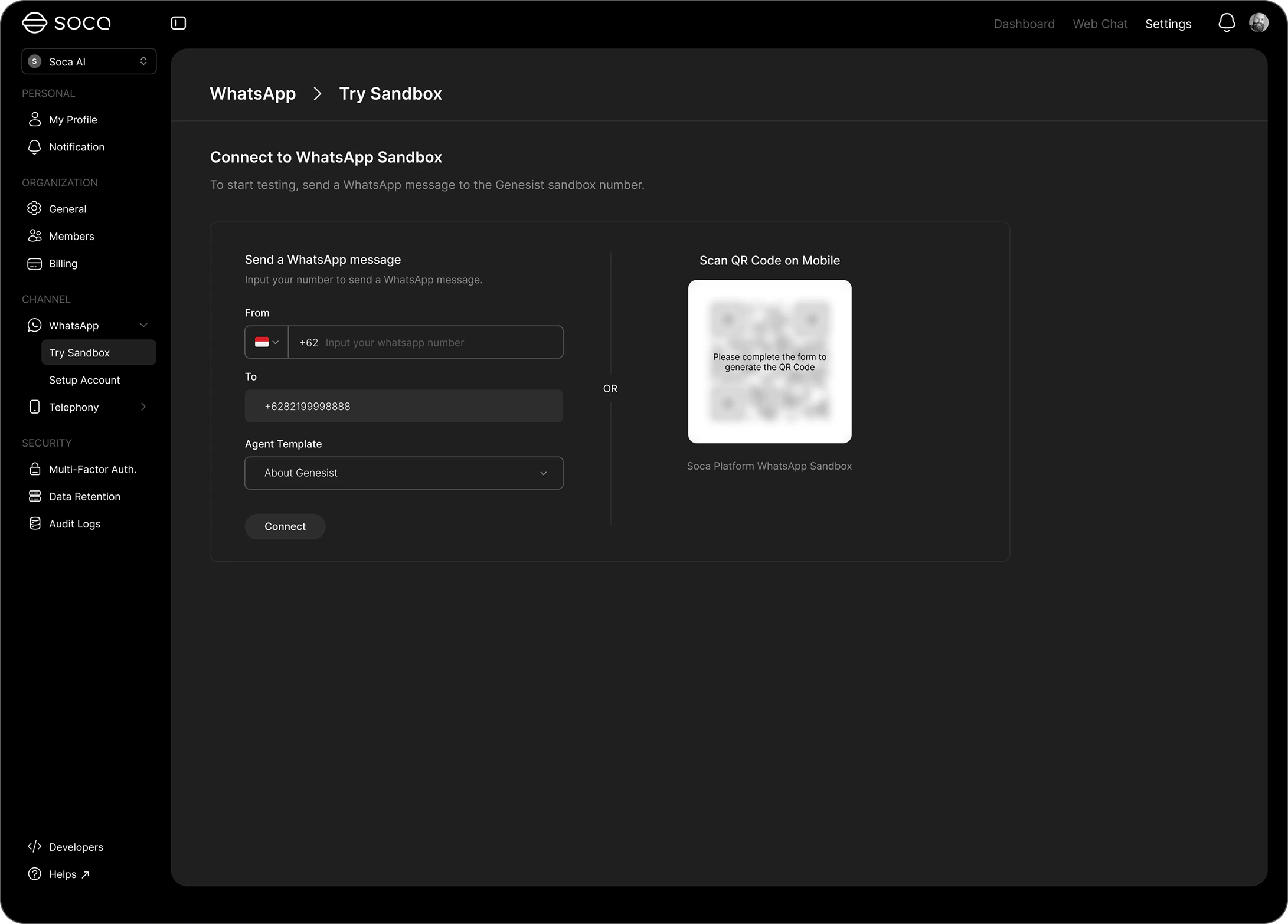Viewport: 1288px width, 924px height.
Task: Click the Soca logo
Action: 66,23
